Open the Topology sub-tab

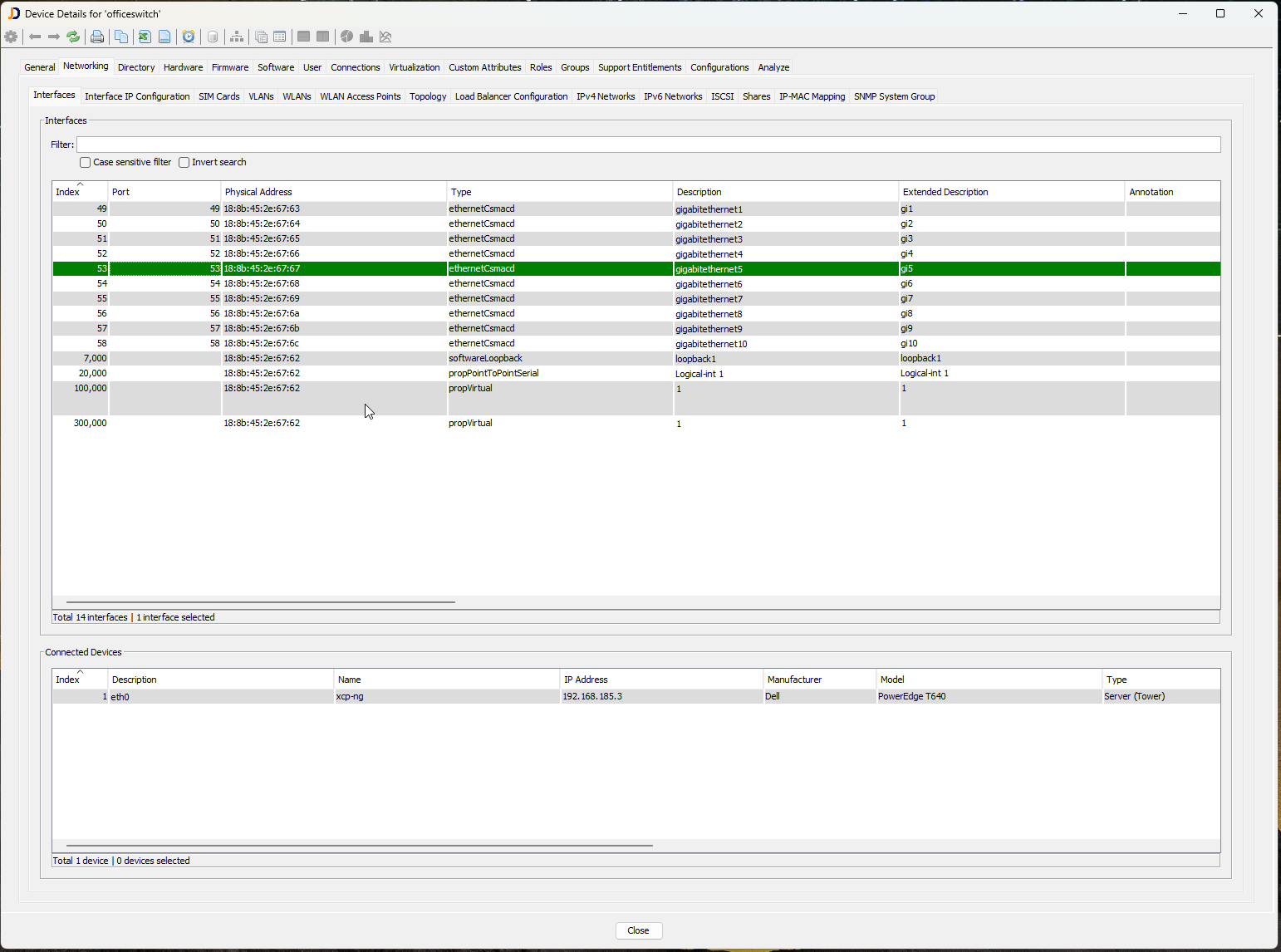(428, 96)
